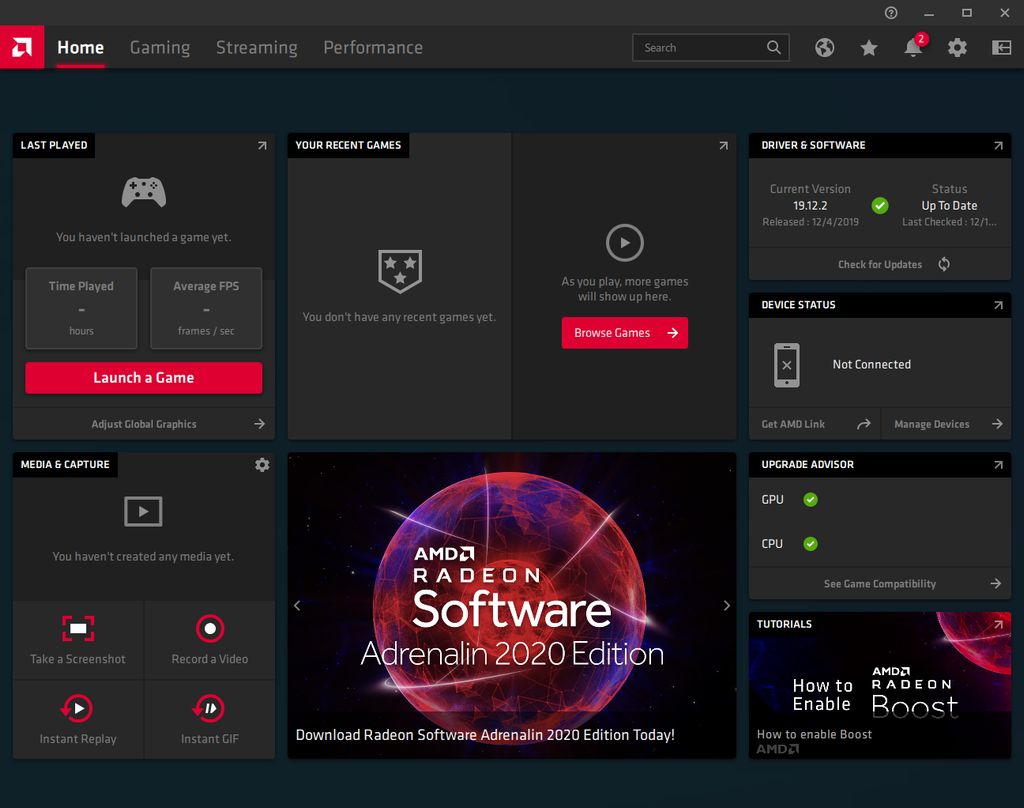This screenshot has width=1024, height=808.
Task: Click the GPU green checkmark
Action: 810,500
